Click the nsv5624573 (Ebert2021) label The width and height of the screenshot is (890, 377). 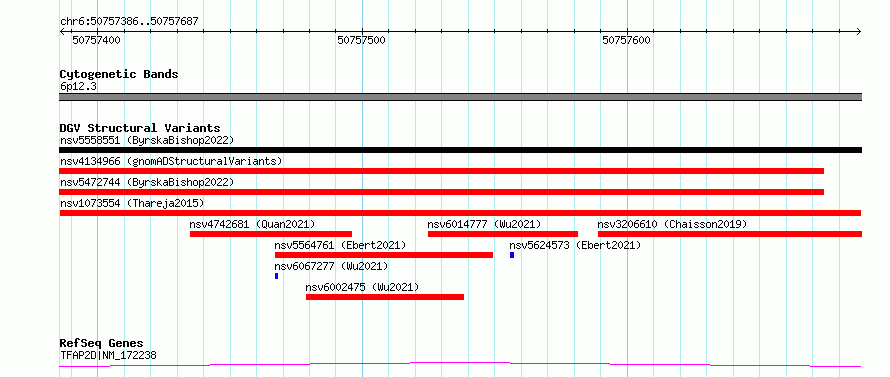coord(575,245)
